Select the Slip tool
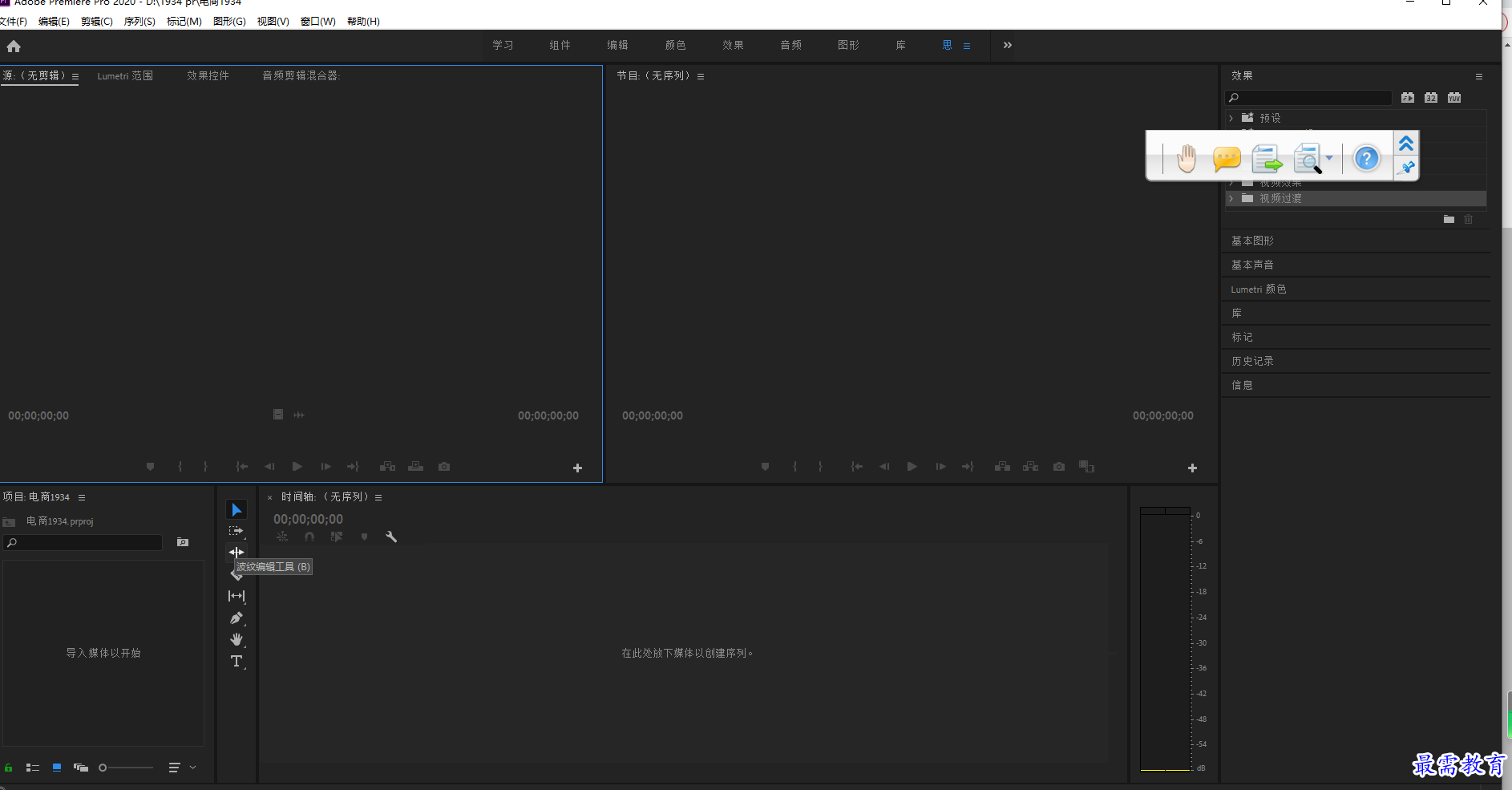The width and height of the screenshot is (1512, 790). [237, 596]
